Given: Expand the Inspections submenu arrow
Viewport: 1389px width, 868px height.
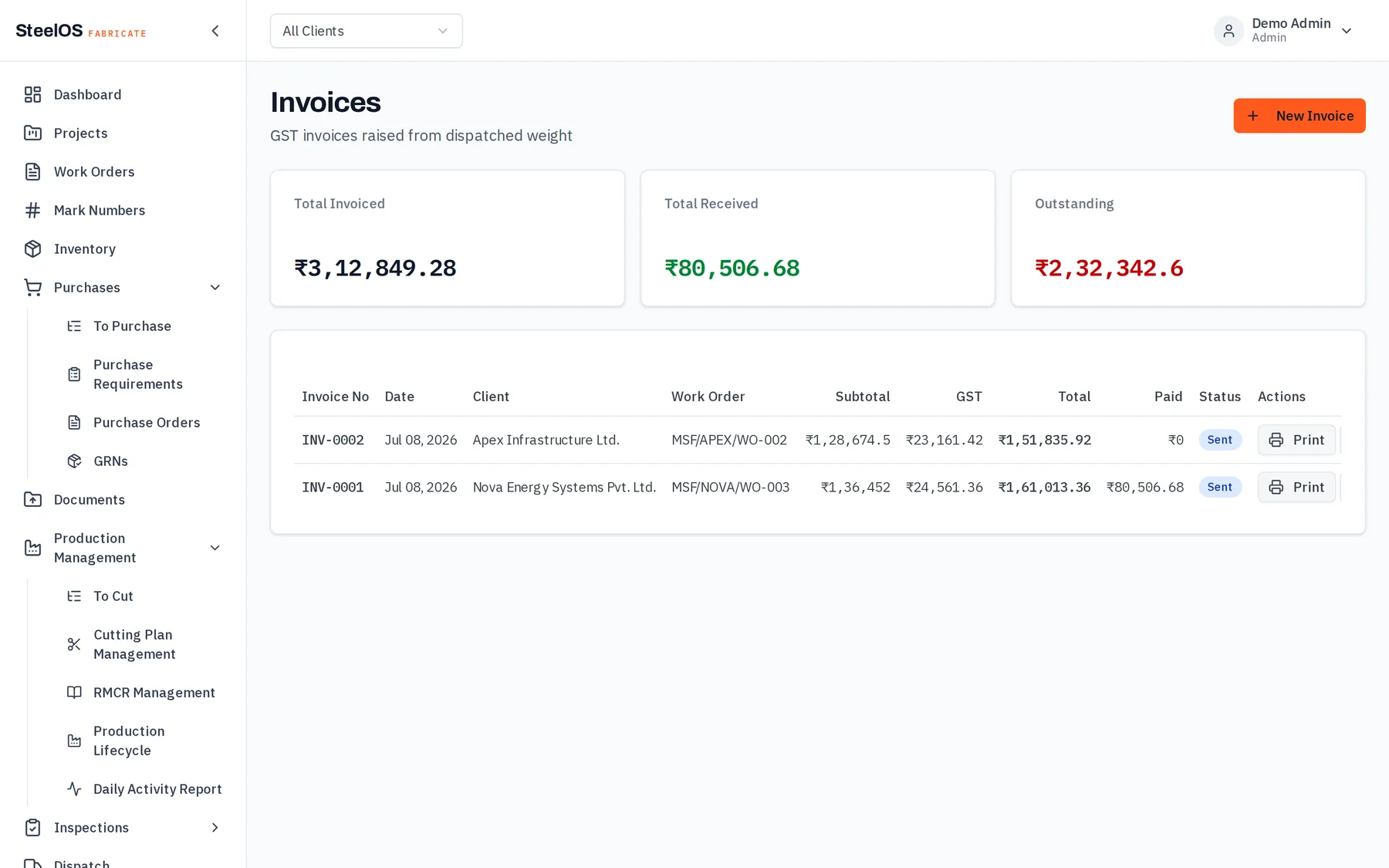Looking at the screenshot, I should (x=215, y=828).
